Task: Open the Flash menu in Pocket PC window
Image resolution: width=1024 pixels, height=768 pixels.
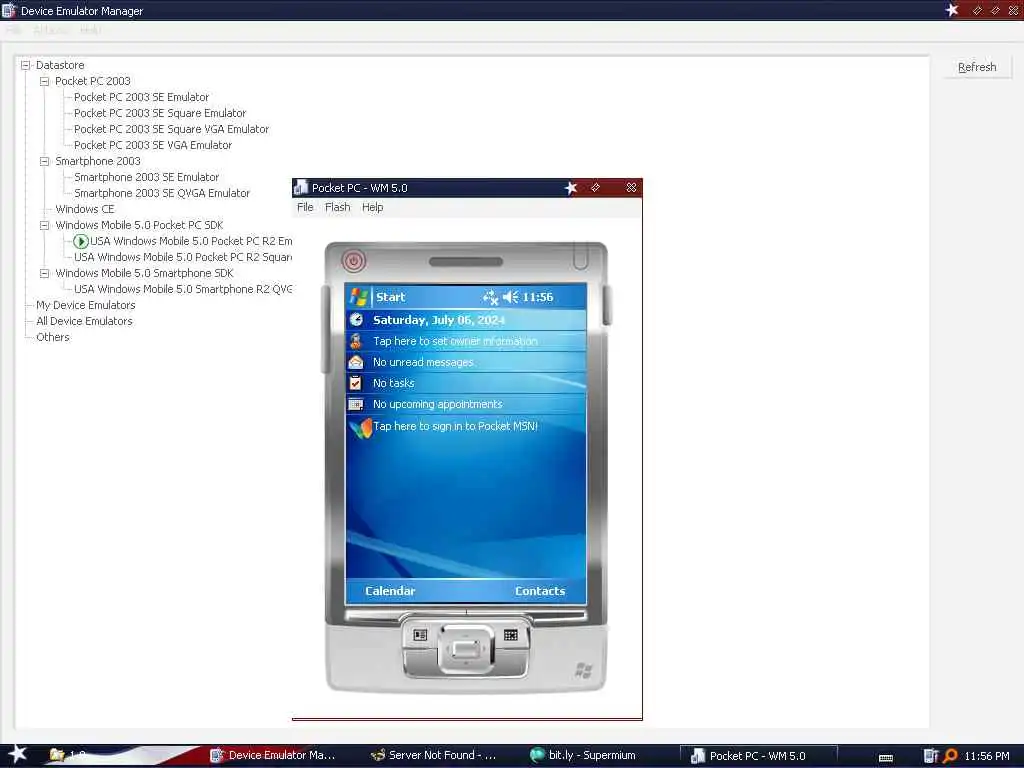Action: coord(338,207)
